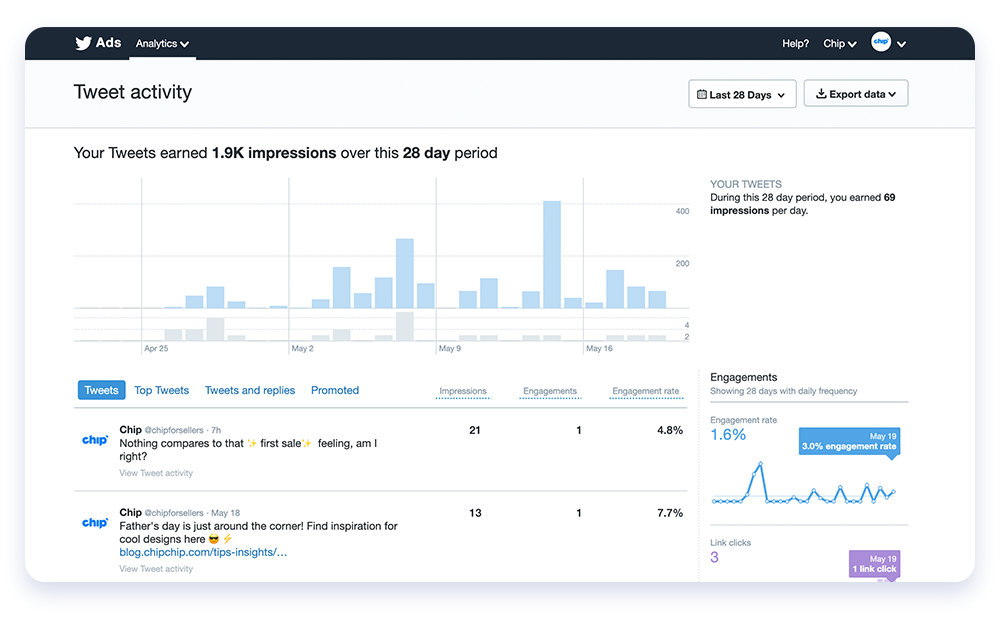Click the May 16 axis label
Viewport: 1000px width, 623px height.
[x=599, y=348]
